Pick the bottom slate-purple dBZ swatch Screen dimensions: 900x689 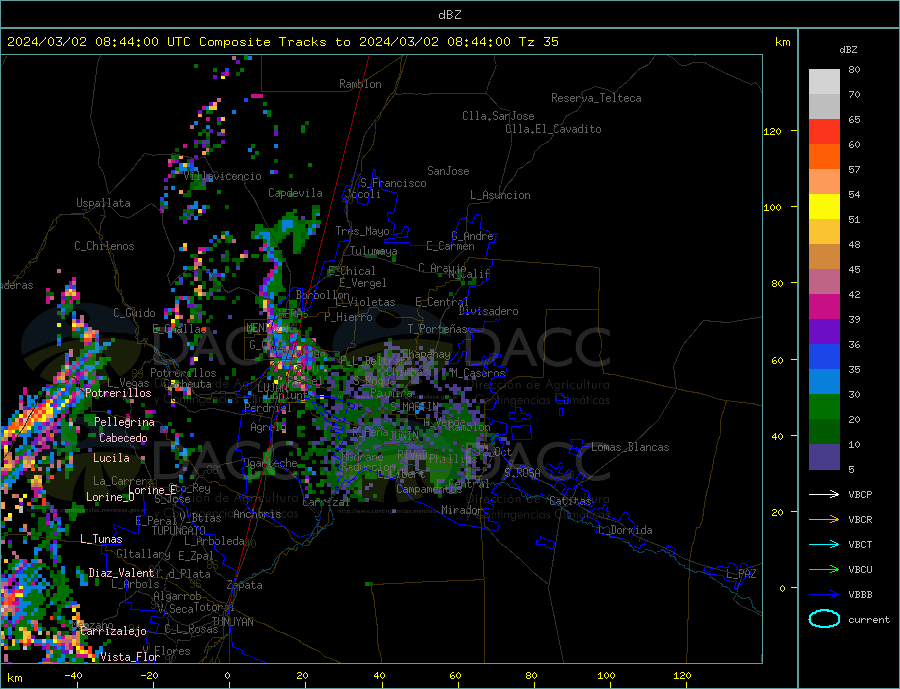tap(824, 457)
